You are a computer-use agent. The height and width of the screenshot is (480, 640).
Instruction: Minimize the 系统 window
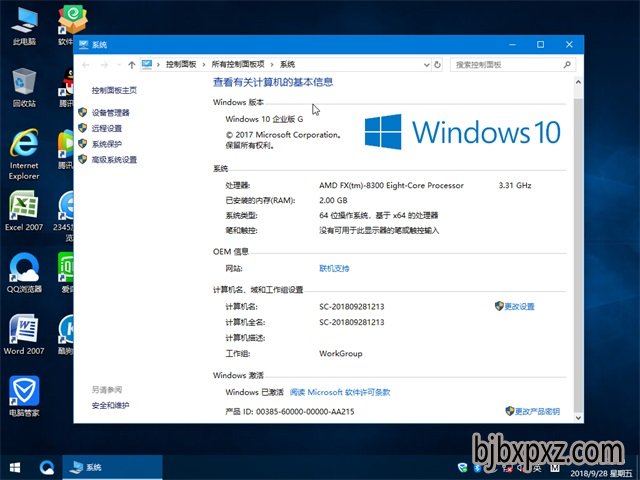pyautogui.click(x=513, y=44)
